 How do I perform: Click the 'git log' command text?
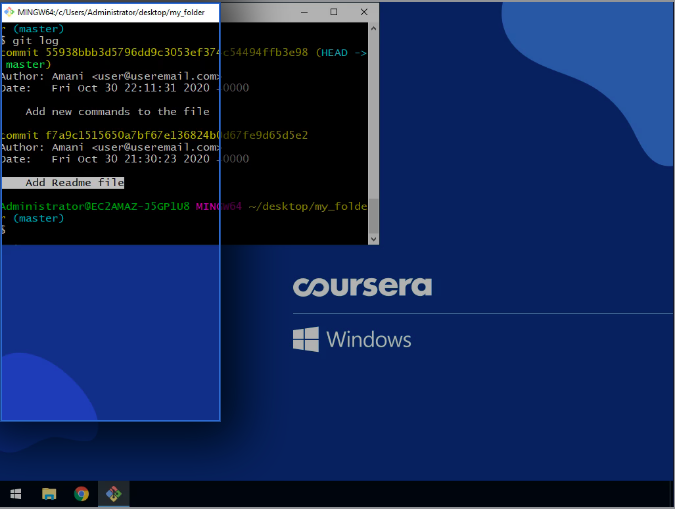tap(35, 41)
